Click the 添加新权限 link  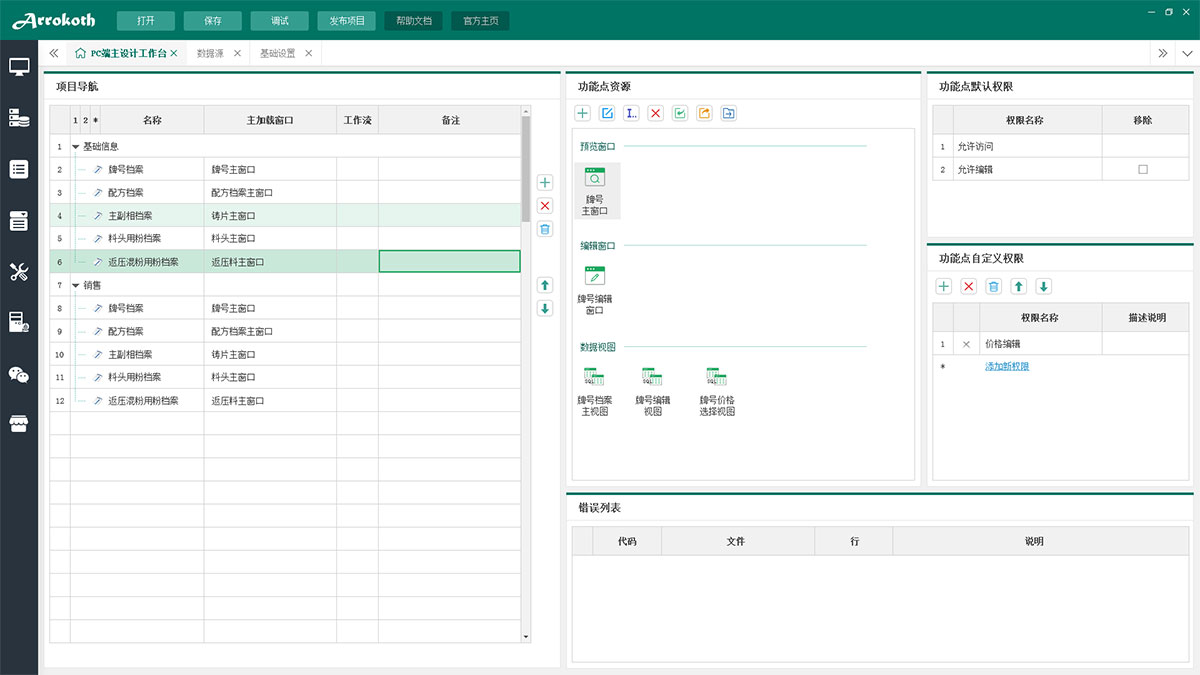point(1007,366)
